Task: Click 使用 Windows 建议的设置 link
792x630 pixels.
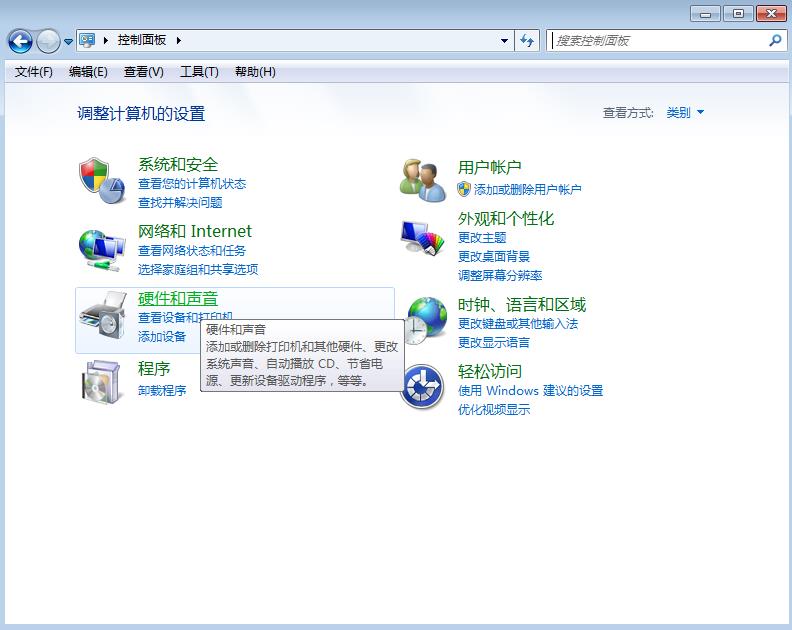Action: point(530,391)
